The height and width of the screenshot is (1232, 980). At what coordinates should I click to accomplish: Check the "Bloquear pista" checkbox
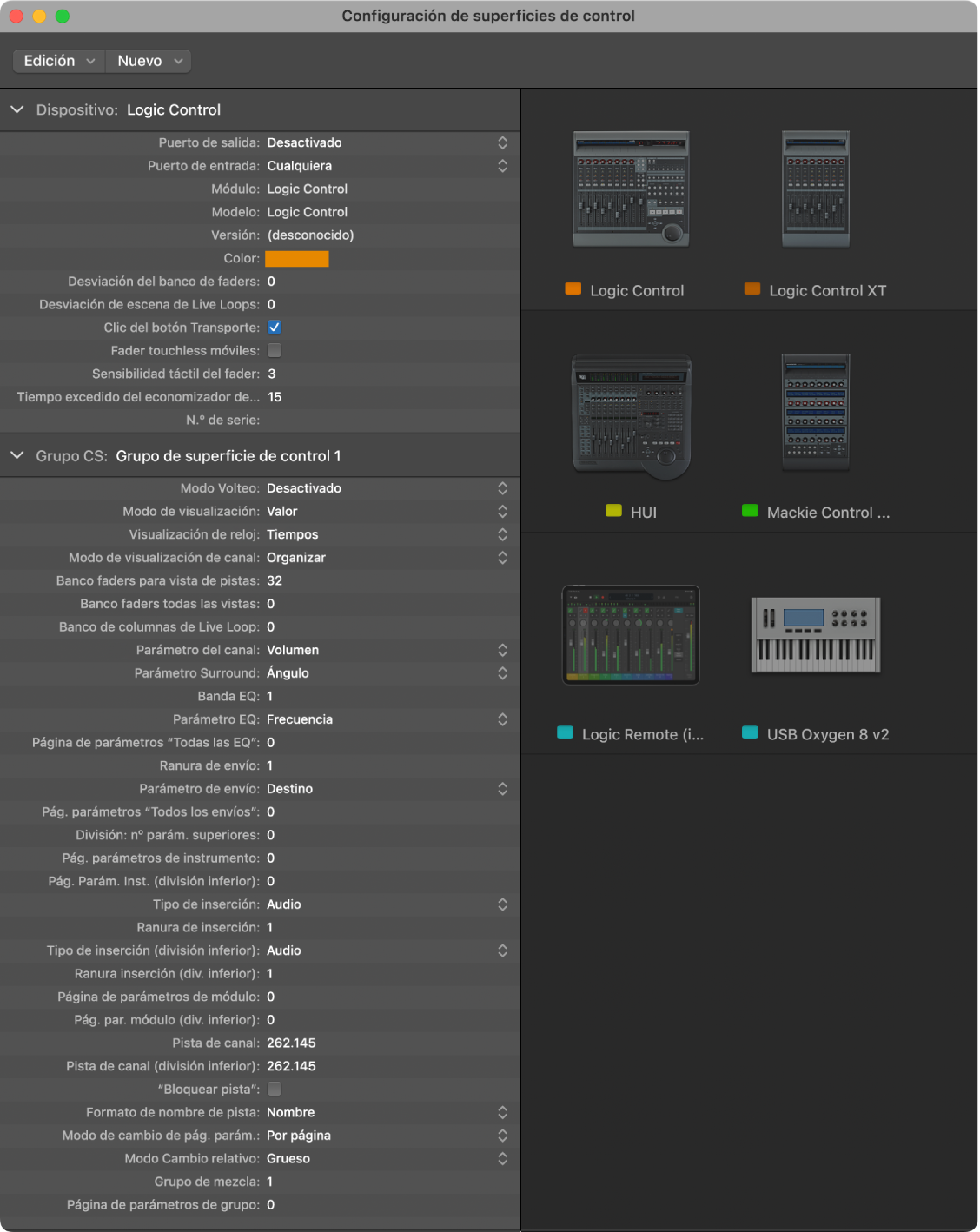[x=275, y=1089]
